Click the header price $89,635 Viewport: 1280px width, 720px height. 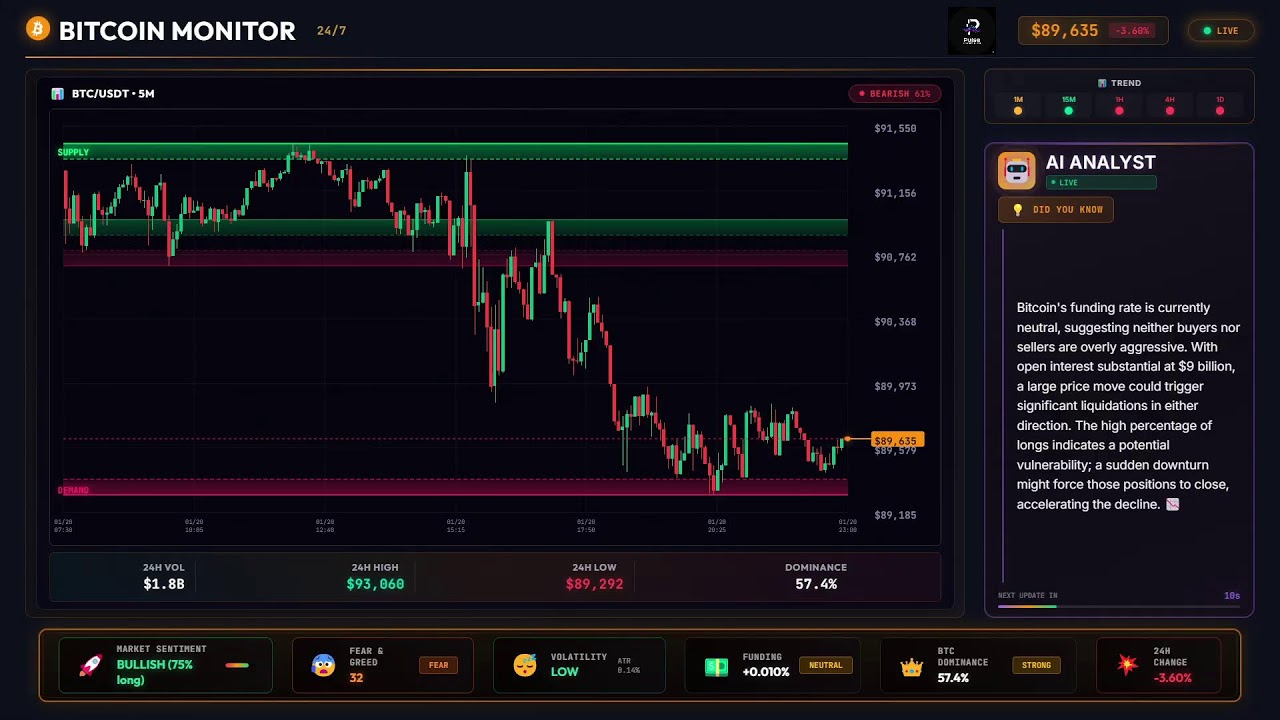[1064, 31]
